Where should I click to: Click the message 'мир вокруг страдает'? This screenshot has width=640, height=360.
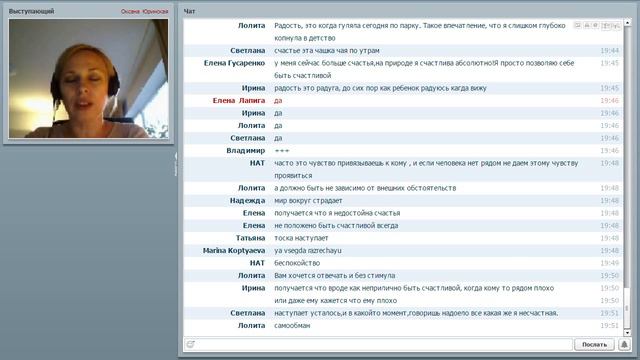(308, 201)
